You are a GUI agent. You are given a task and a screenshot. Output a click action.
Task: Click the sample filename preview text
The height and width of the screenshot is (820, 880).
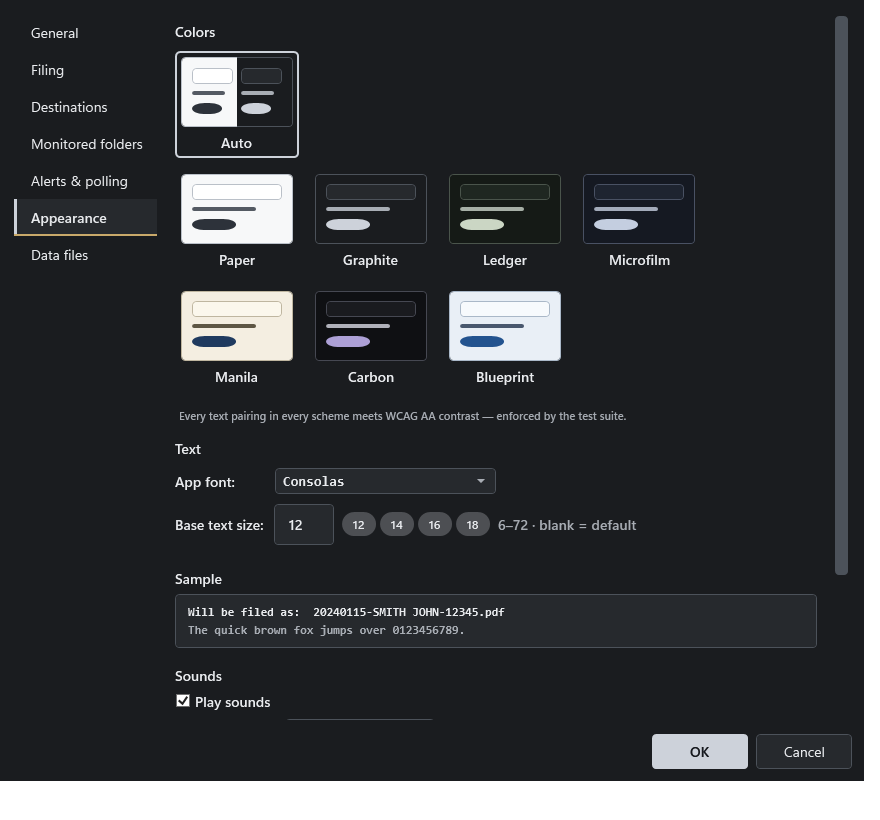(346, 612)
